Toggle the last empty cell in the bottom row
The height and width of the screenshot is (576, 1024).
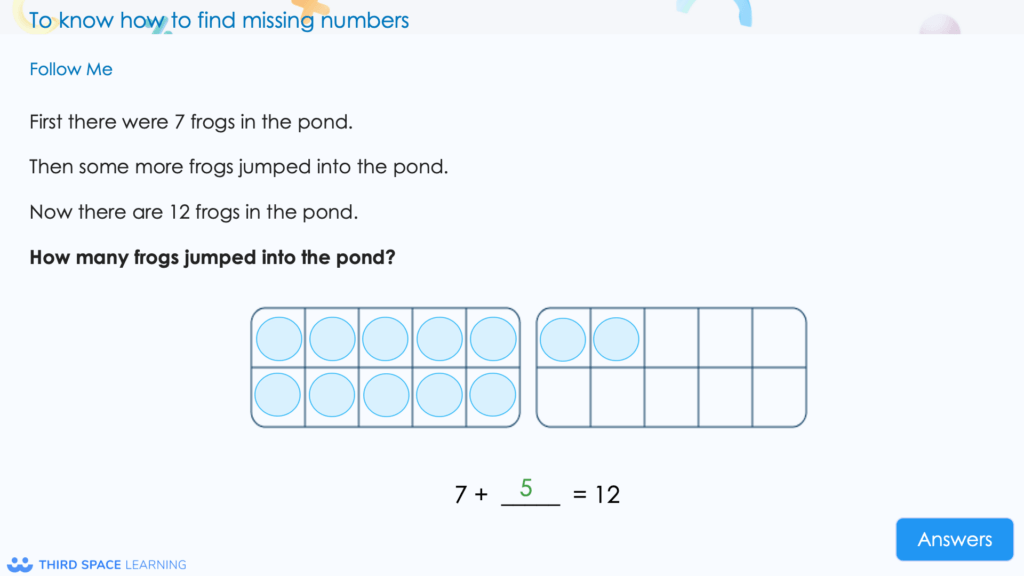coord(778,394)
